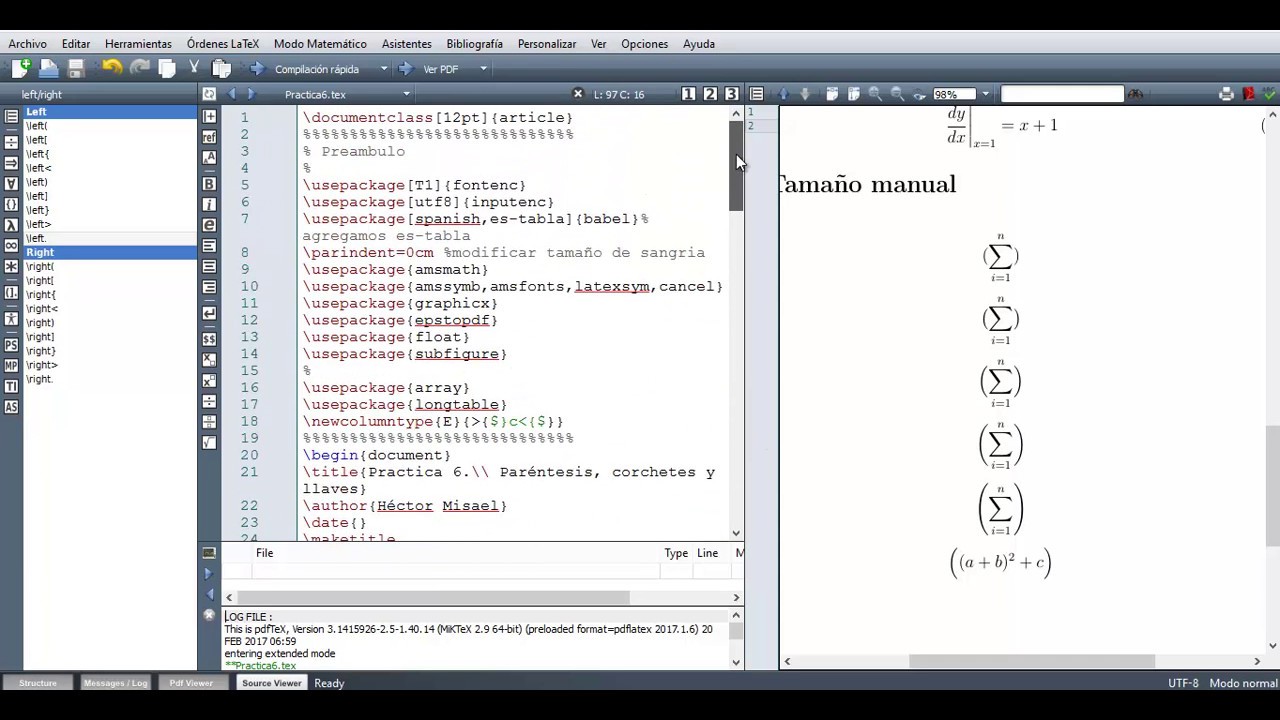The height and width of the screenshot is (720, 1280).
Task: Click the PDF search input field
Action: pos(1062,94)
